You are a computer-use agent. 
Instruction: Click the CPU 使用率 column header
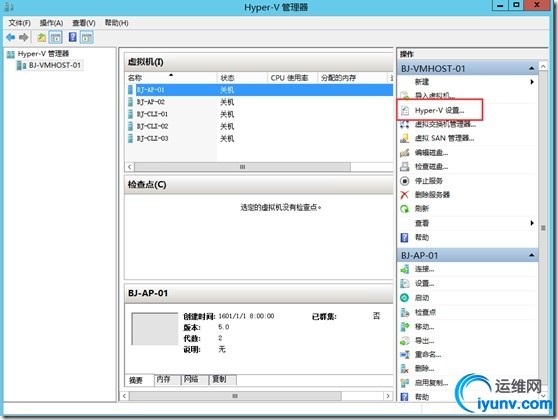[x=292, y=78]
